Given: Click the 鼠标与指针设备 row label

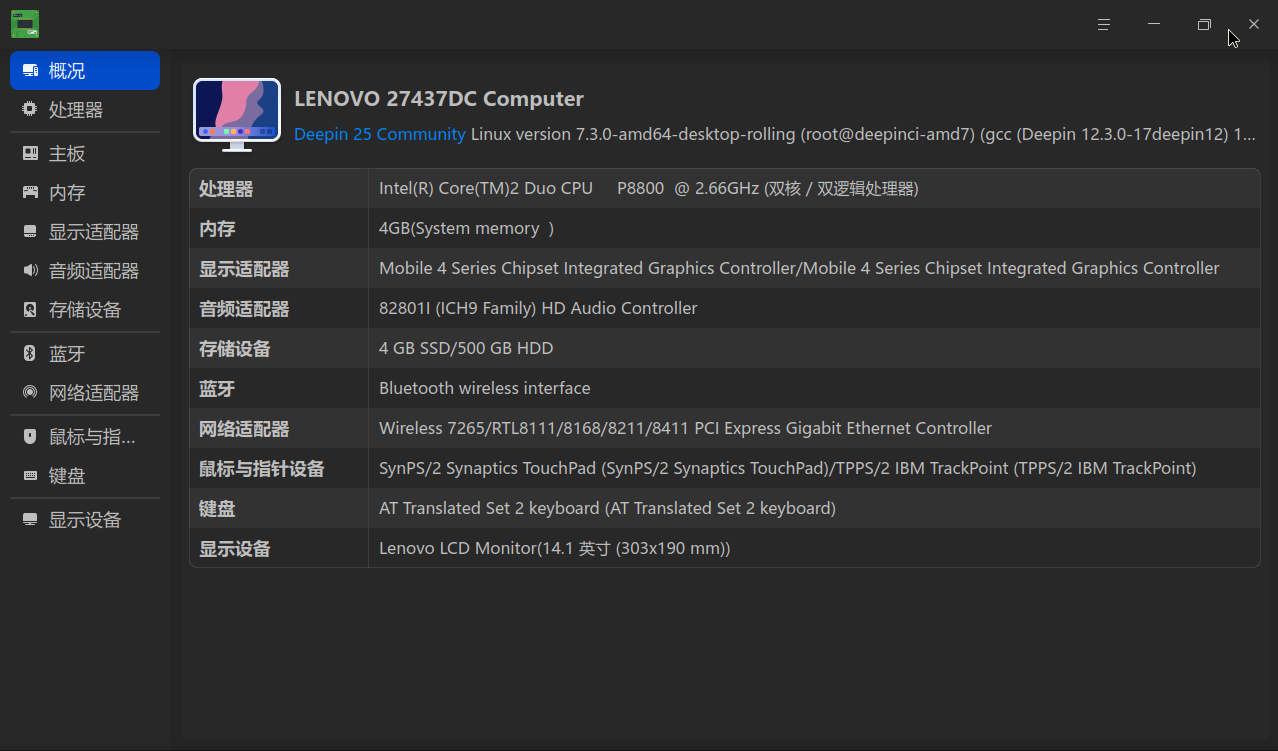Looking at the screenshot, I should [262, 469].
